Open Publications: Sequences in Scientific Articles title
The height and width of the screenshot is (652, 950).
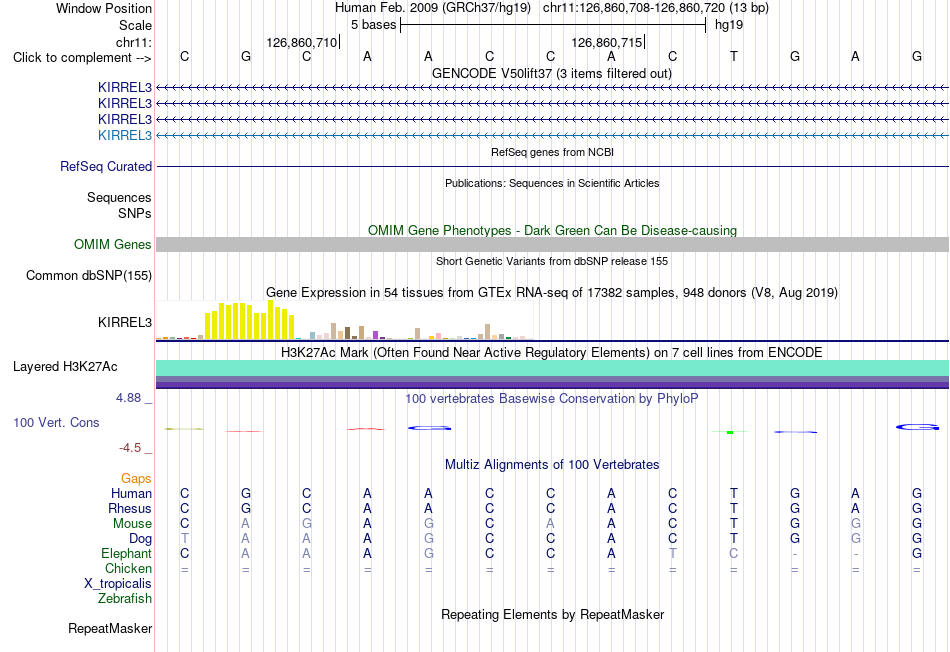(x=552, y=183)
